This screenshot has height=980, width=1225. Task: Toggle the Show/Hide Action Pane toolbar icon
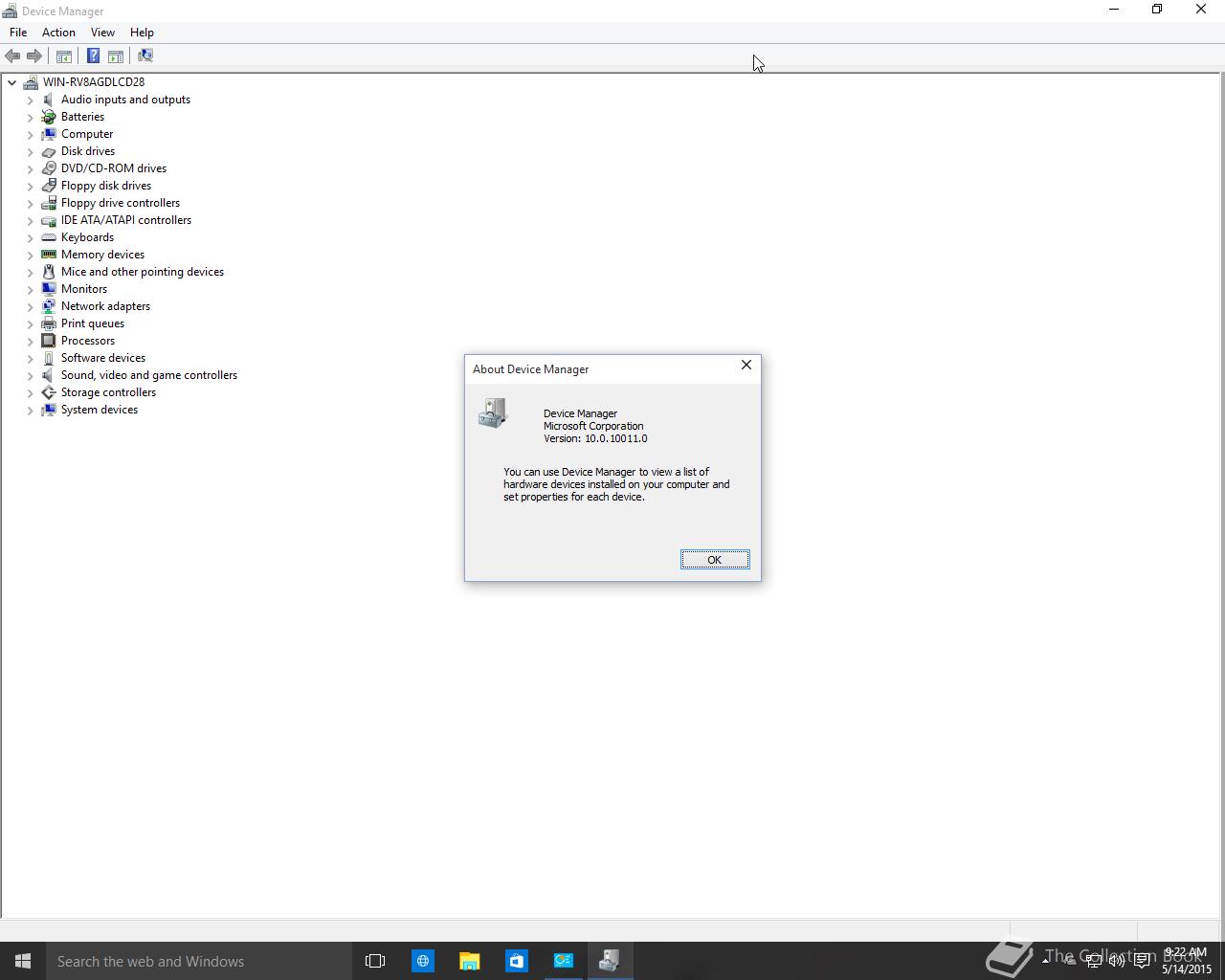[116, 56]
